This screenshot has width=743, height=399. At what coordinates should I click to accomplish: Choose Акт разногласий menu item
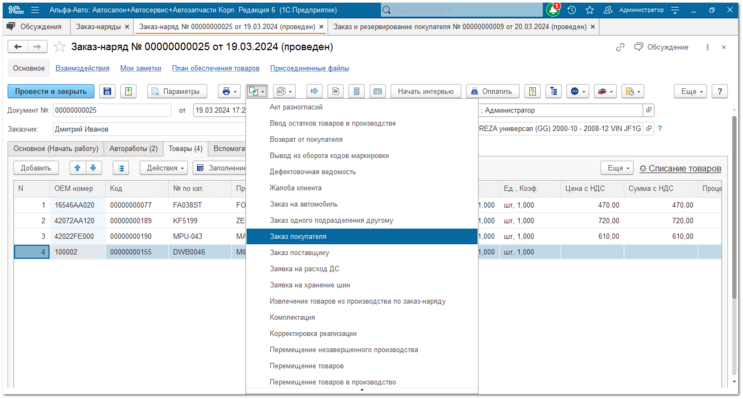pyautogui.click(x=362, y=107)
